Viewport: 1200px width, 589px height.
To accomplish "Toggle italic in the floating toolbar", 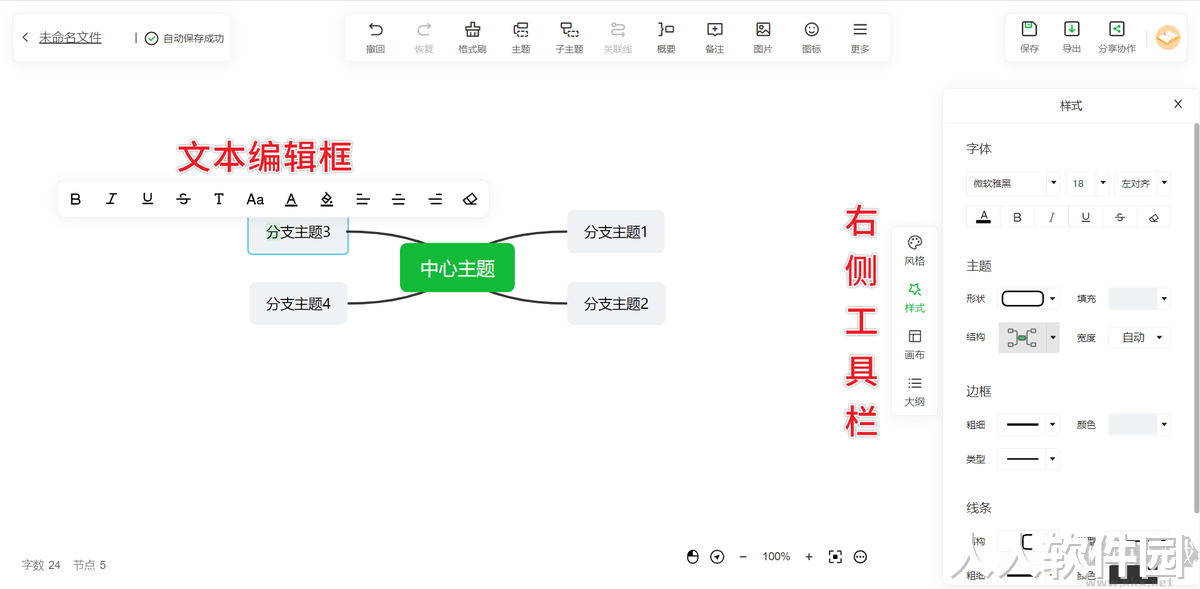I will click(x=111, y=199).
